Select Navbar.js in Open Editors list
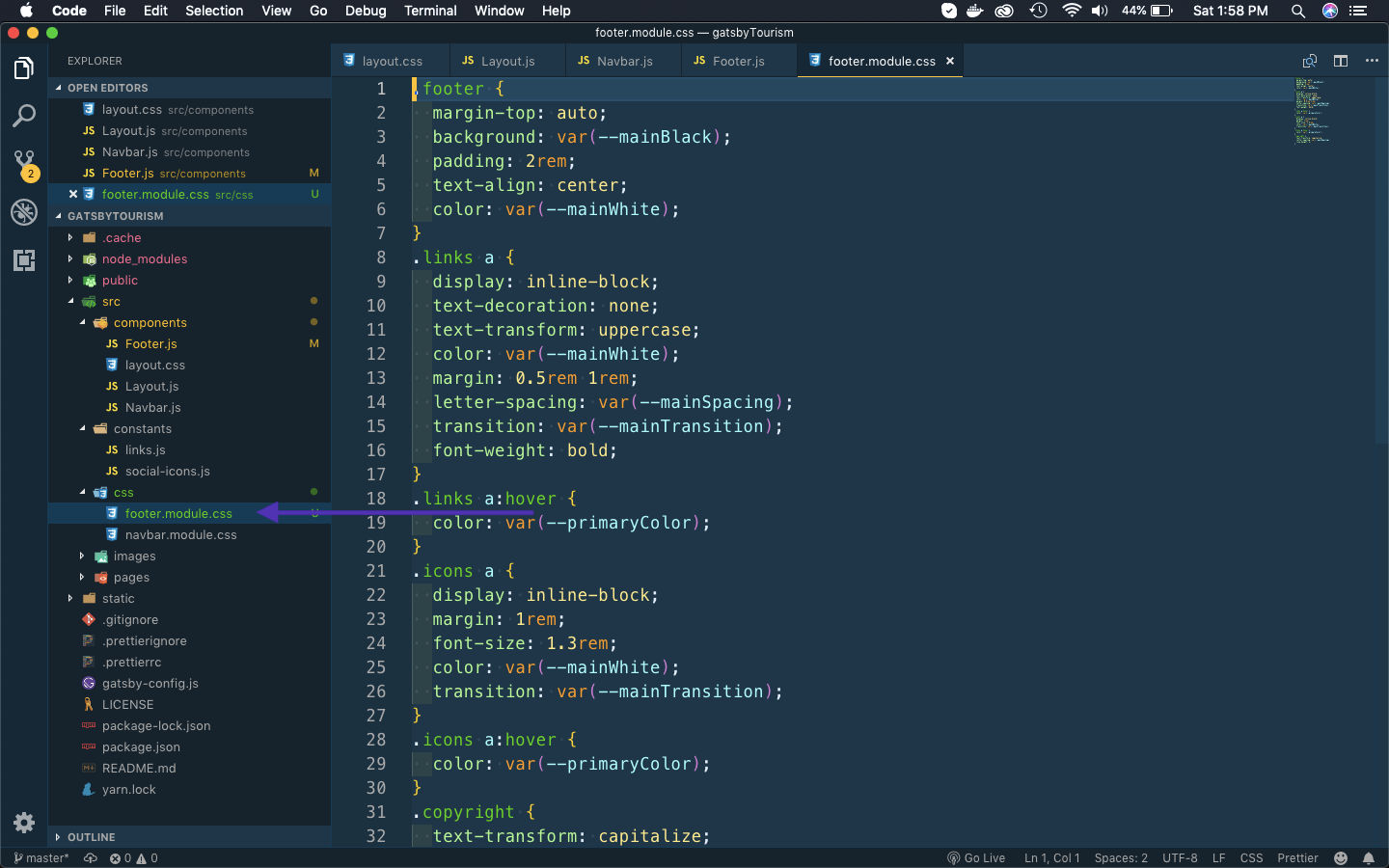1389x868 pixels. [189, 151]
